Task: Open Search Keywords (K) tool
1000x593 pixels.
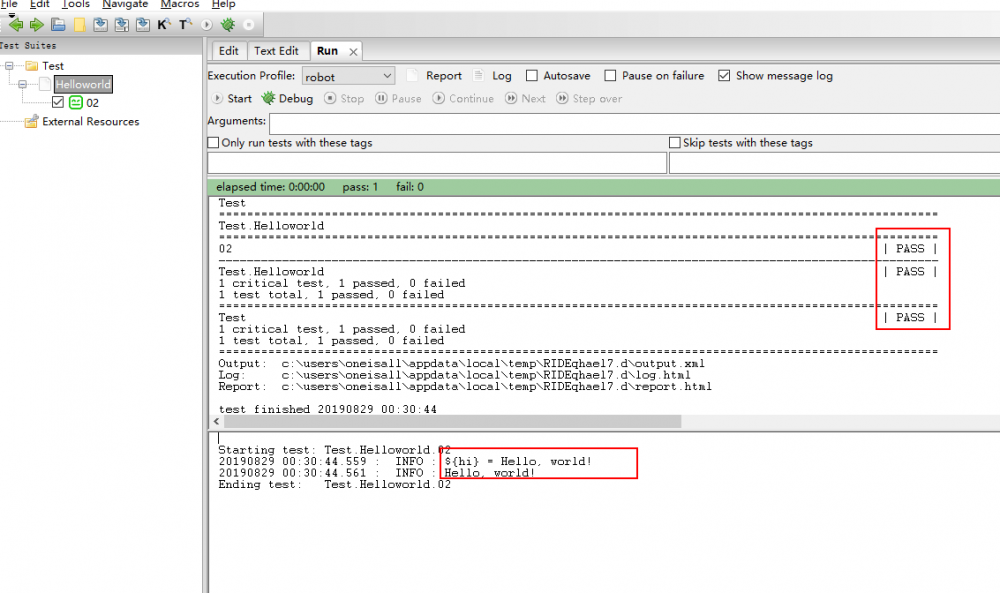Action: point(164,25)
